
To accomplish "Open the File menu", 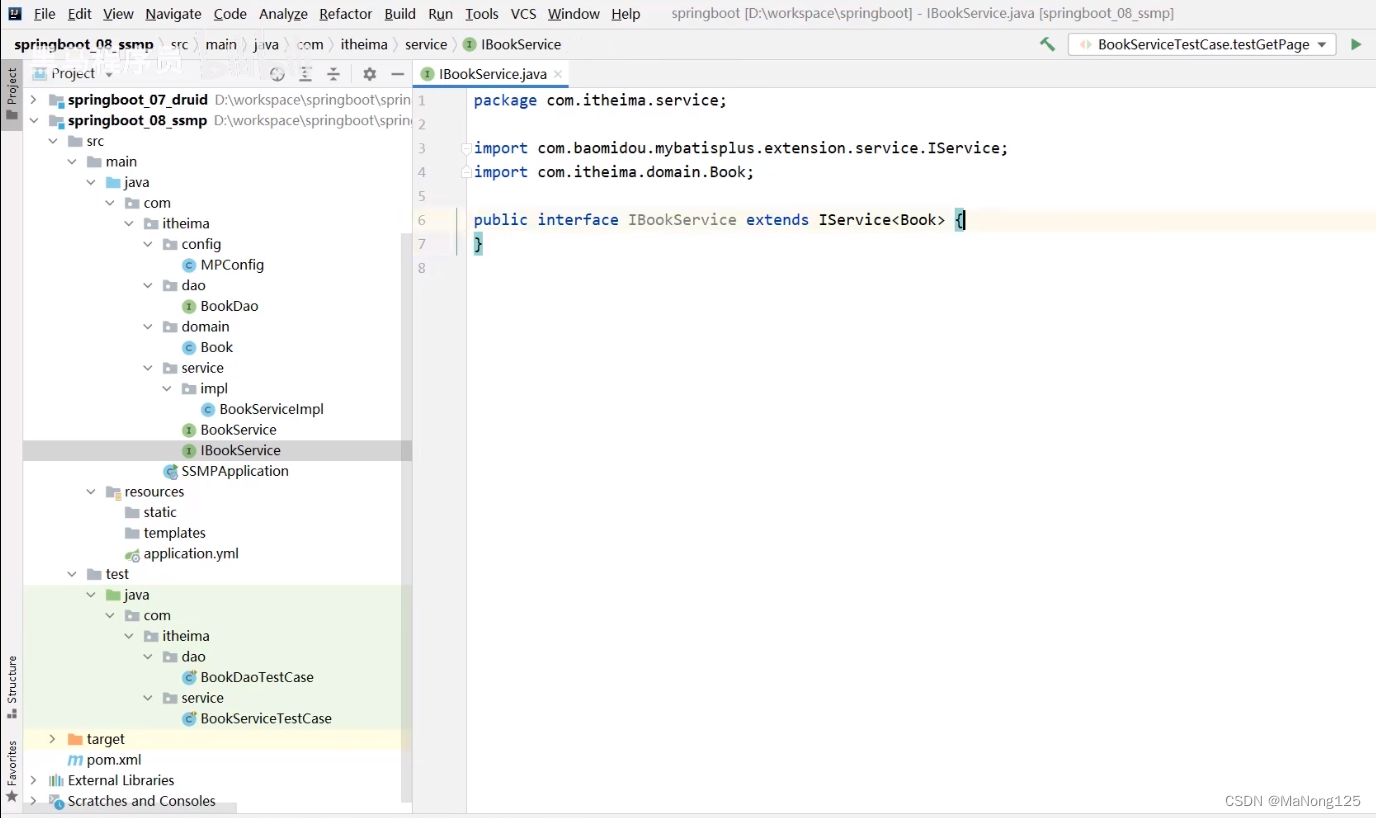I will coord(44,14).
